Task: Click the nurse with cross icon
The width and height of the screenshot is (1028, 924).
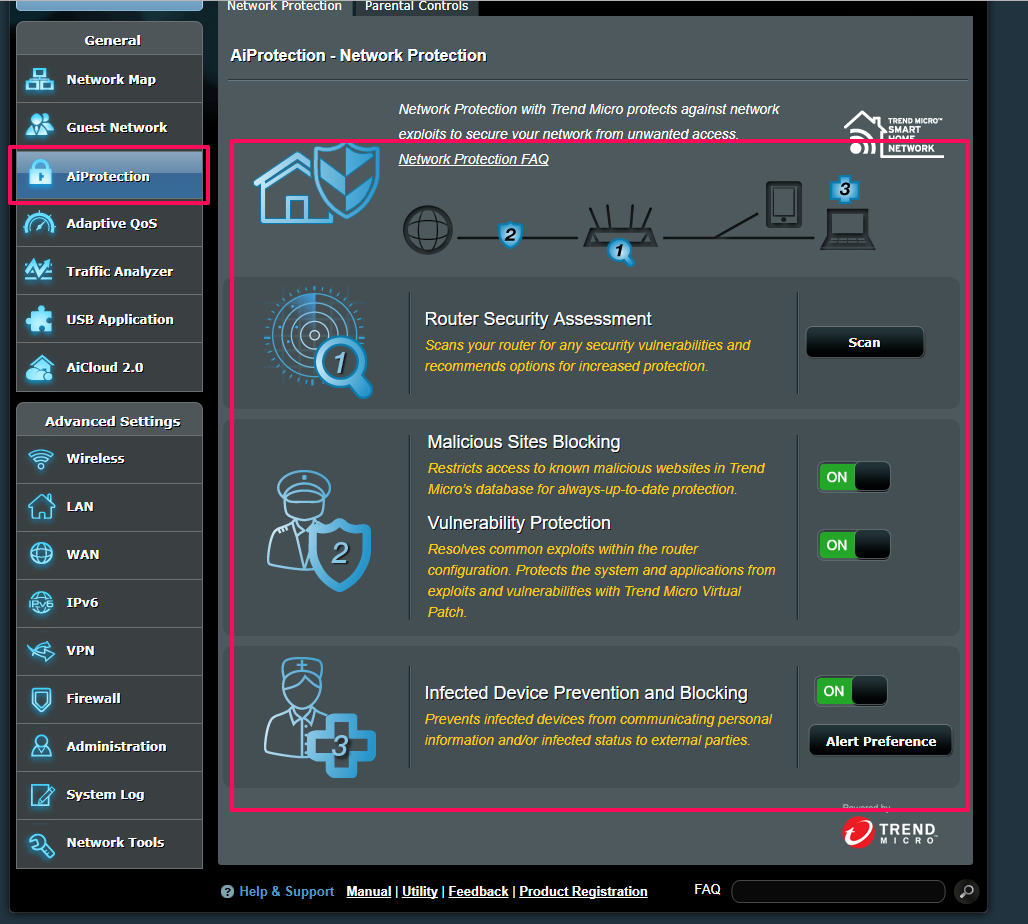Action: click(x=319, y=718)
